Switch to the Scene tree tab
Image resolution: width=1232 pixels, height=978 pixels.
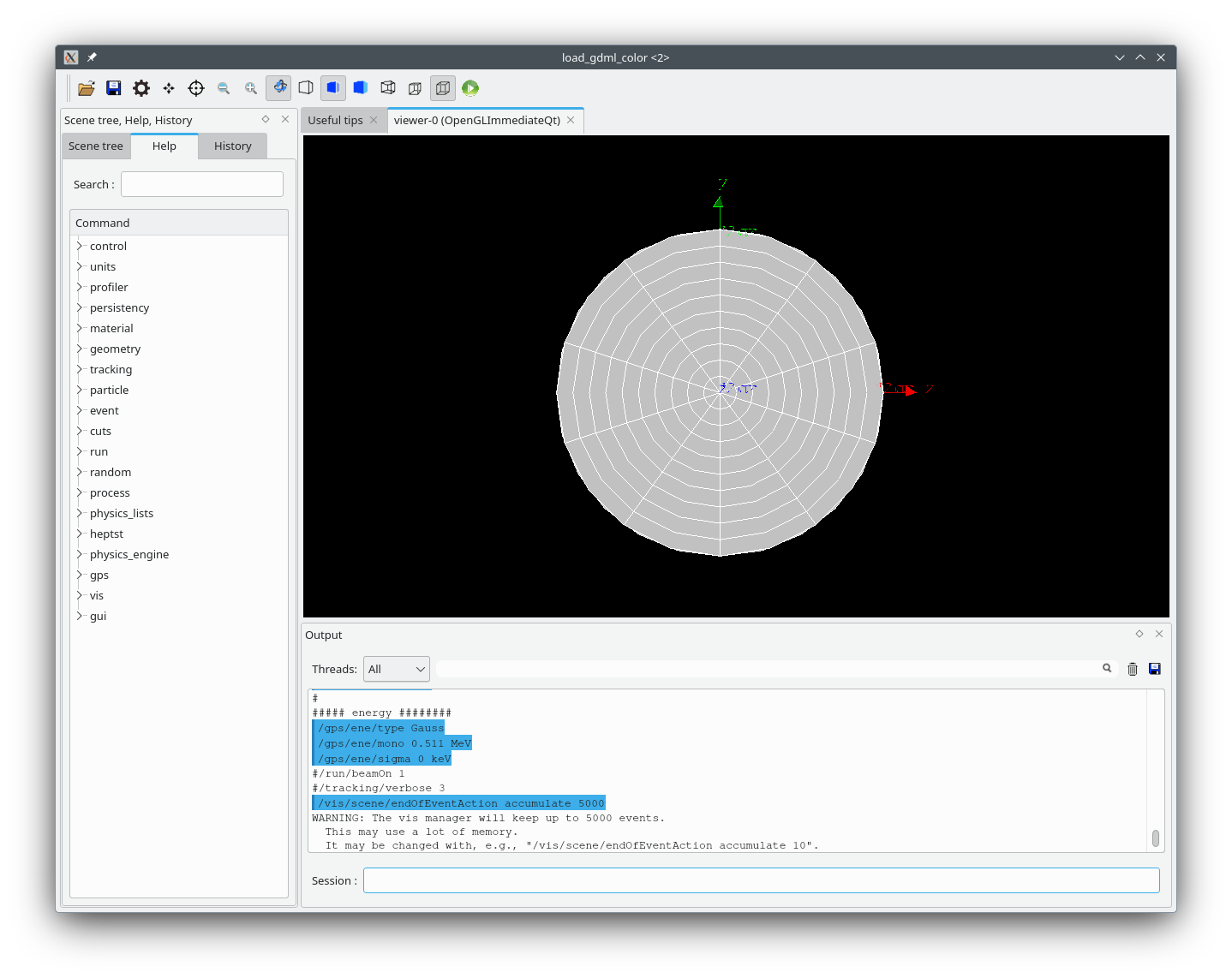(95, 146)
